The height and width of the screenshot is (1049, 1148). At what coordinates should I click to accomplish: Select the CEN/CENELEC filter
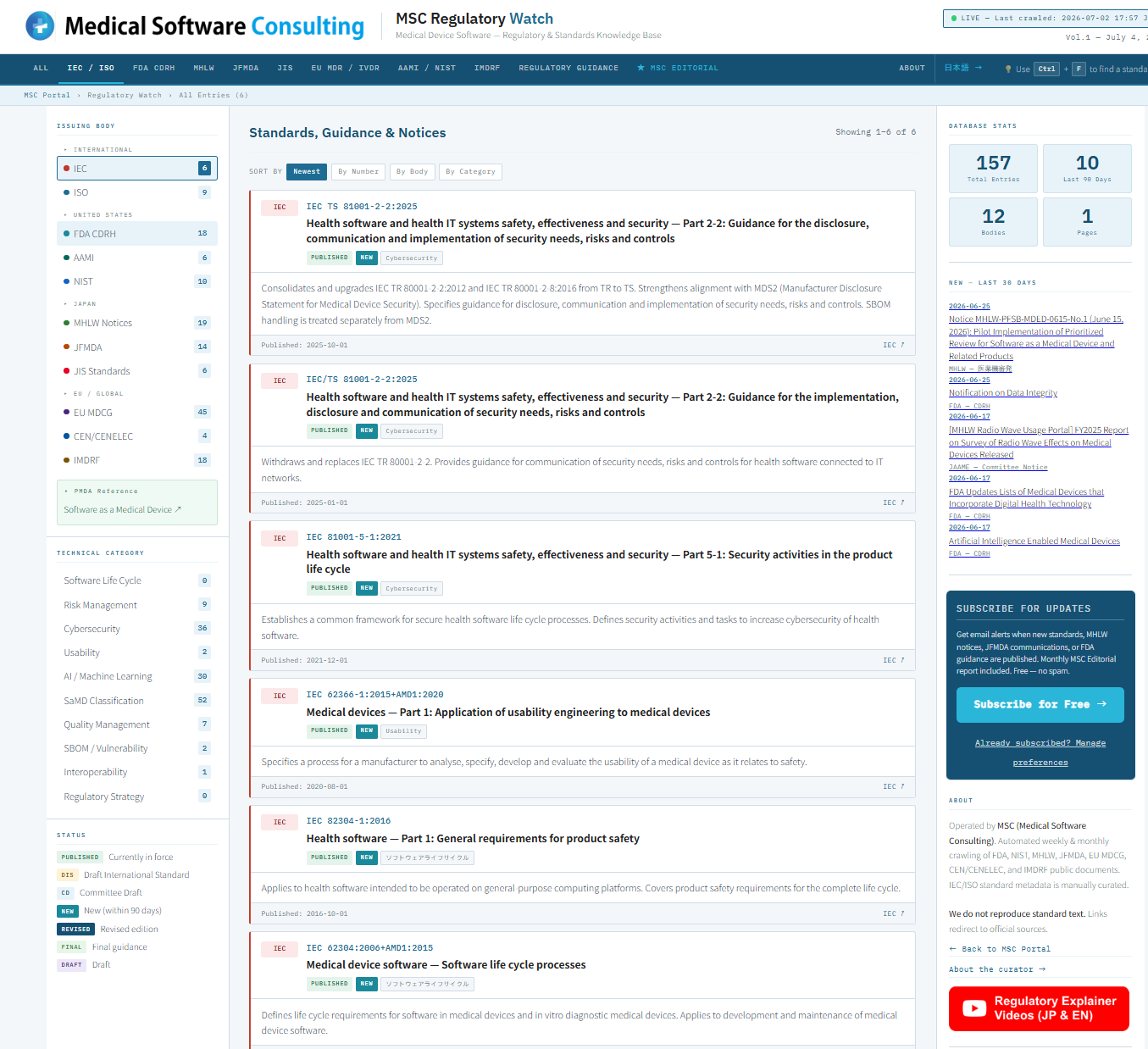(x=137, y=436)
